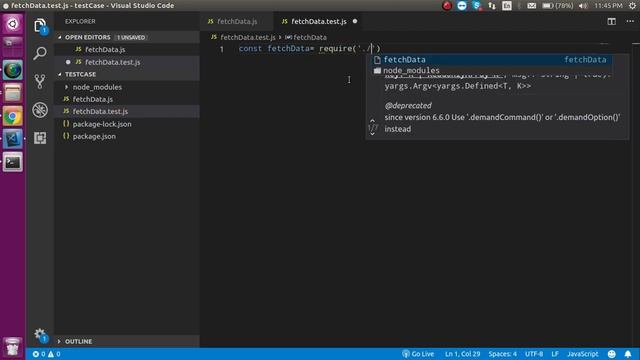640x360 pixels.
Task: Switch to the fetchData.js tab
Action: coord(237,21)
